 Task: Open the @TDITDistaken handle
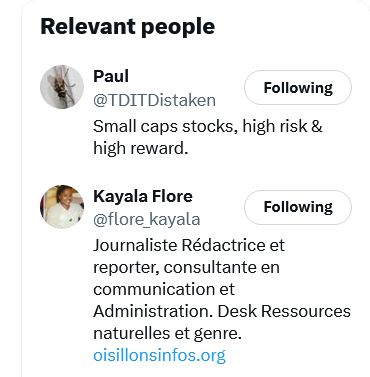coord(155,100)
